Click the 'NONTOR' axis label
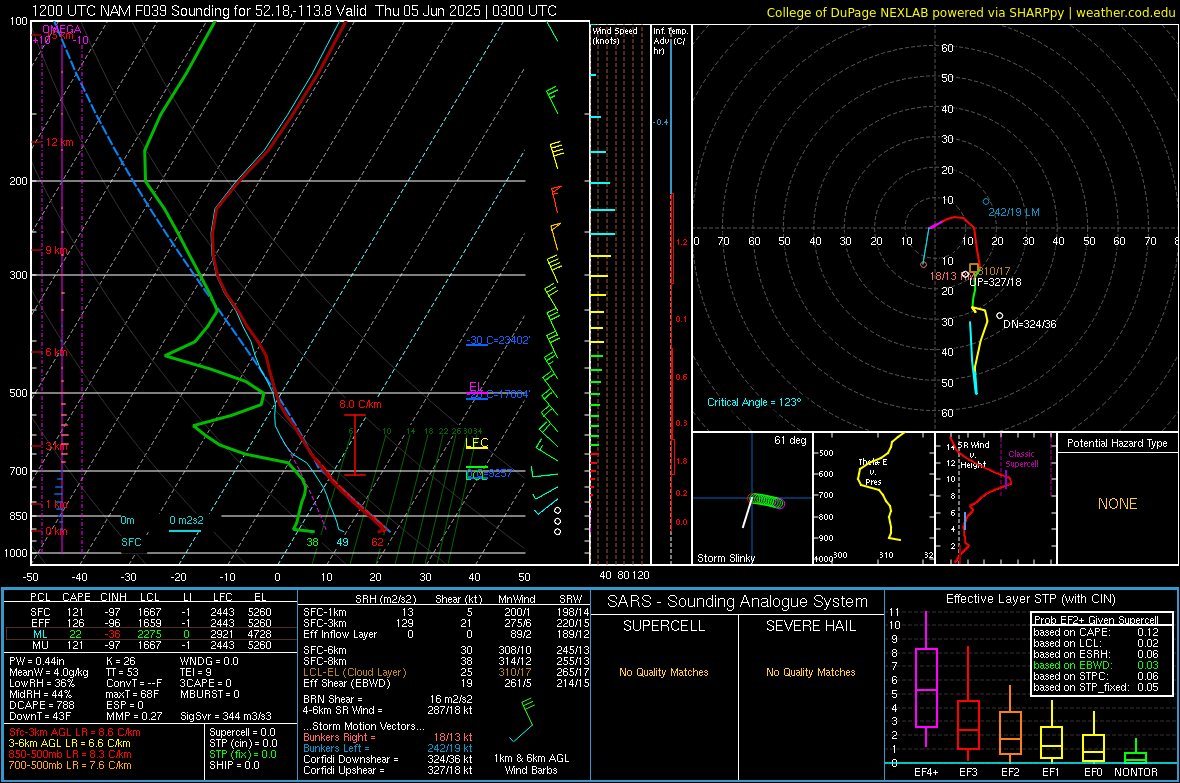The width and height of the screenshot is (1180, 783). [x=1136, y=772]
